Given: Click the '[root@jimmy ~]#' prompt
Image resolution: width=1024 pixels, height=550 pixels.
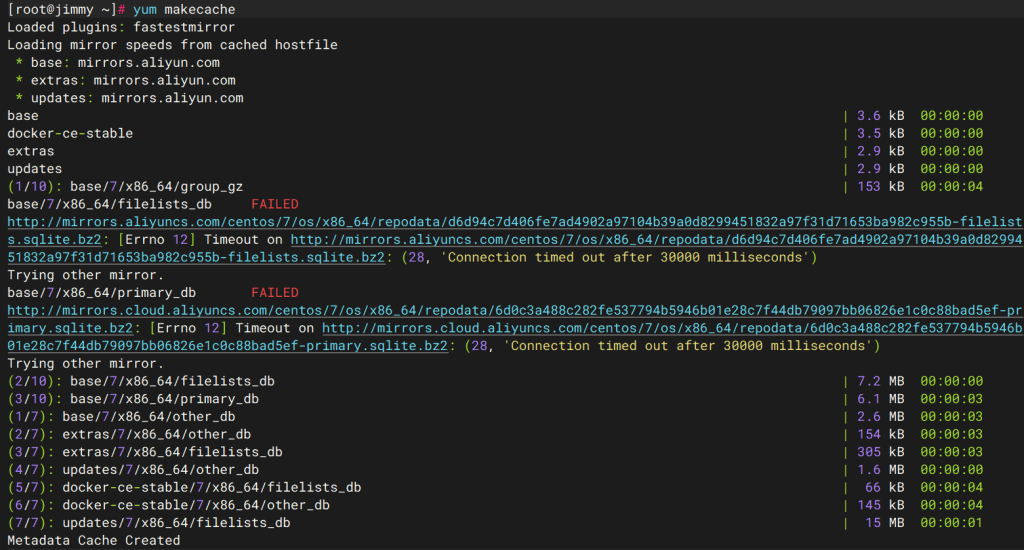Looking at the screenshot, I should [66, 10].
